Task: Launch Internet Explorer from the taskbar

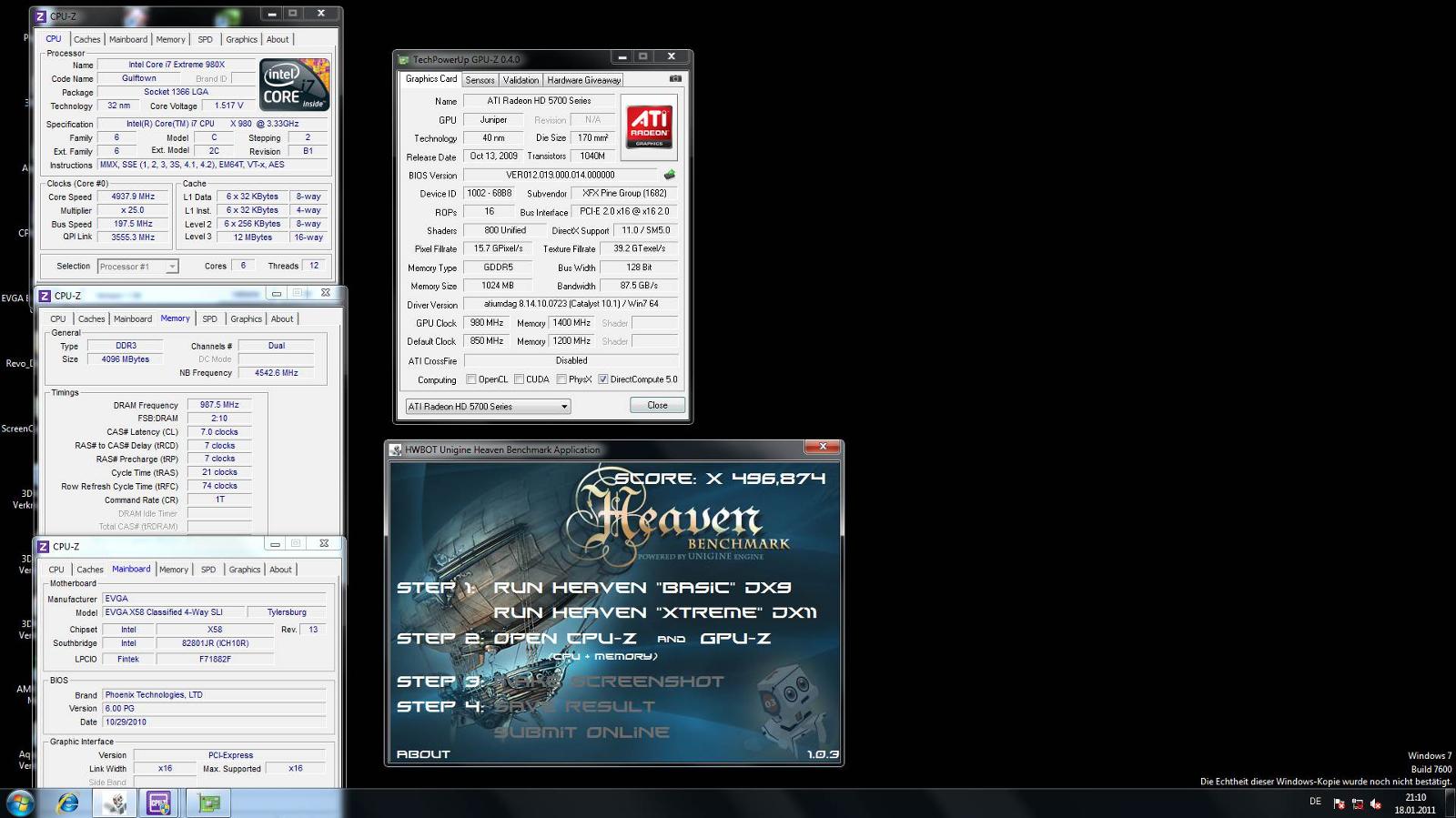Action: (67, 803)
